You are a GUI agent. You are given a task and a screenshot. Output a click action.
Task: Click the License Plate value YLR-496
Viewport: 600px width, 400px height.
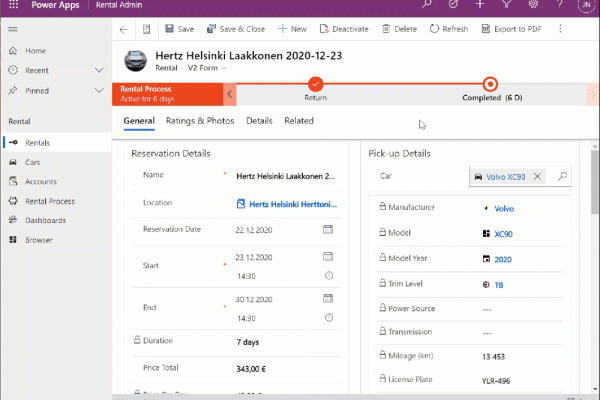pos(496,381)
